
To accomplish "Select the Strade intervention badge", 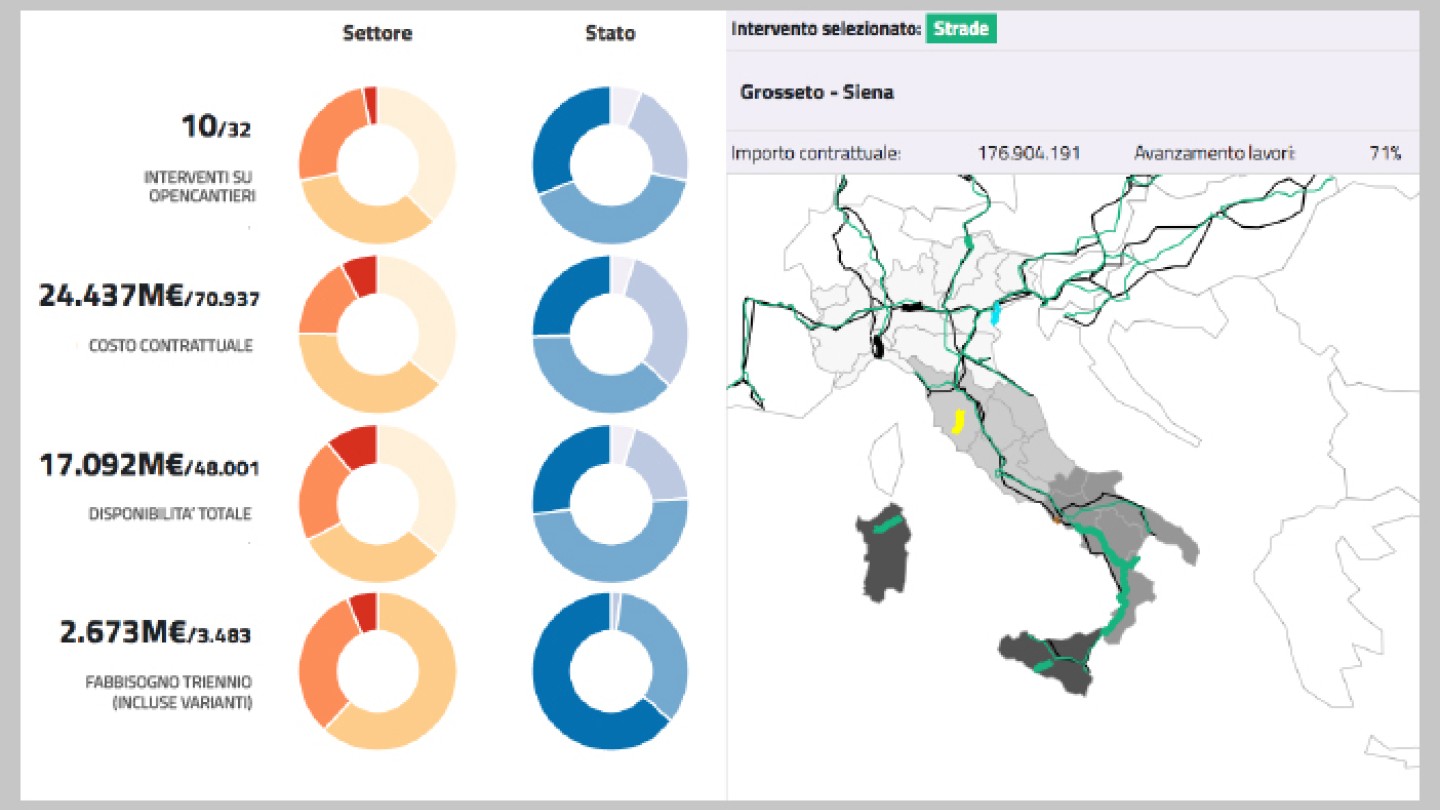I will click(961, 30).
